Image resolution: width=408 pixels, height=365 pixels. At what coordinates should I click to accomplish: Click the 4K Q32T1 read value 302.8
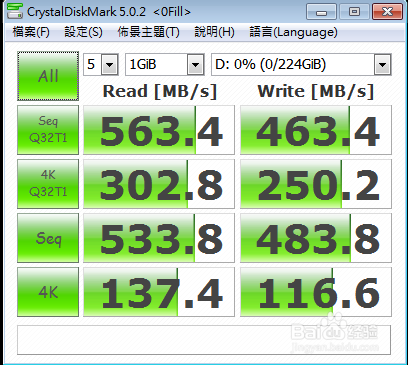point(159,184)
